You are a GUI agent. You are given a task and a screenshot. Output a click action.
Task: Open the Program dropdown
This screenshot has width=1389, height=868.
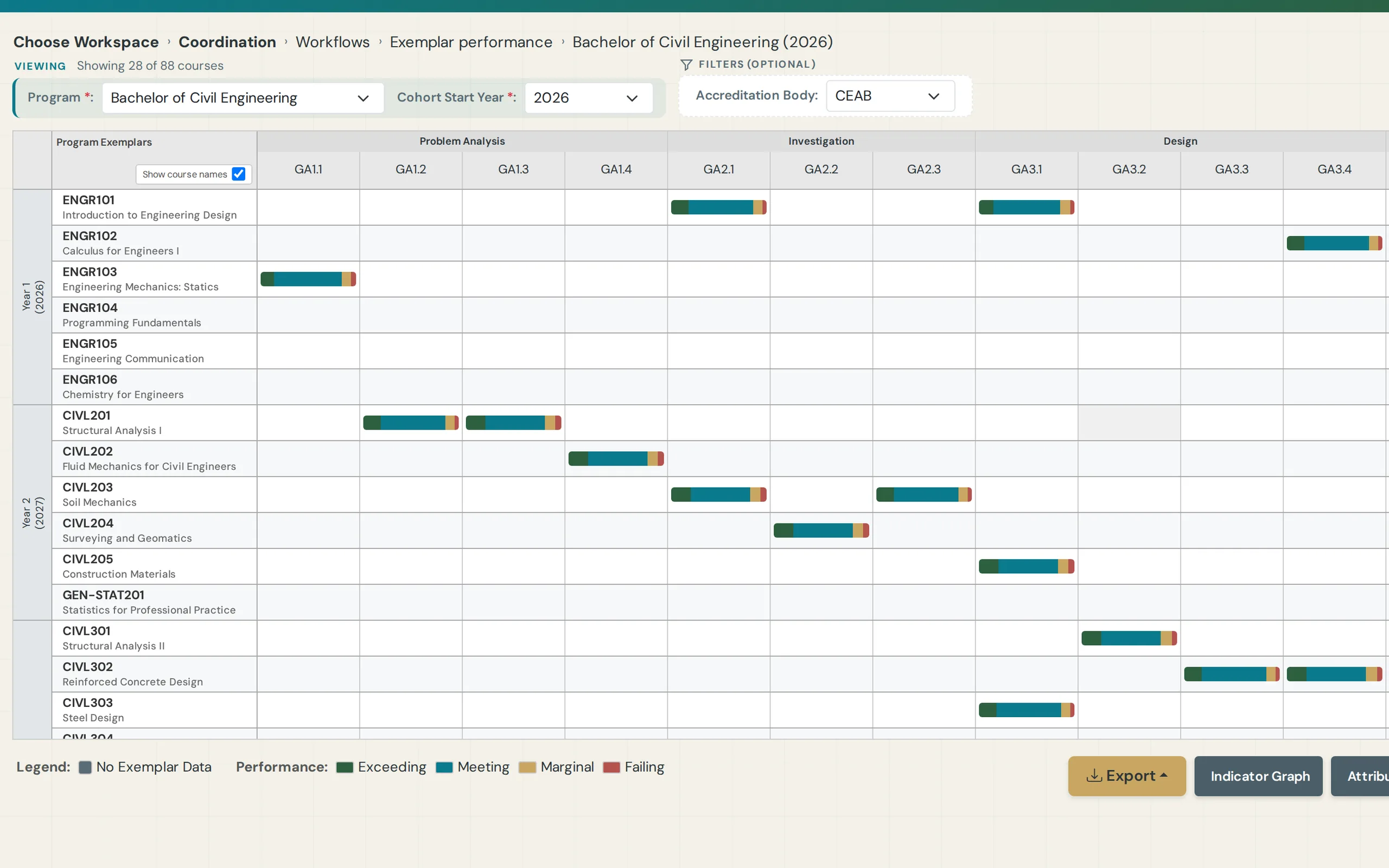(x=243, y=98)
